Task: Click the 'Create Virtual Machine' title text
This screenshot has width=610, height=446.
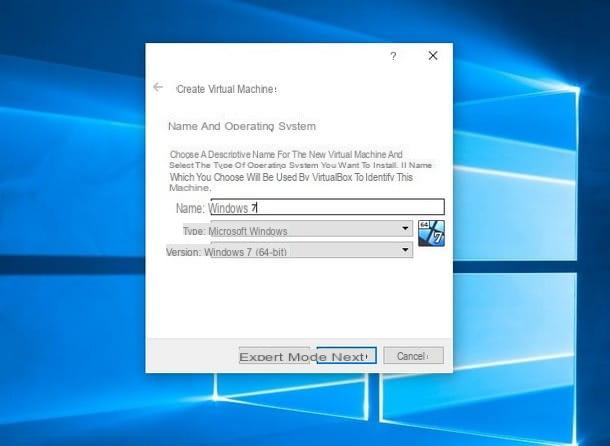Action: [x=226, y=89]
